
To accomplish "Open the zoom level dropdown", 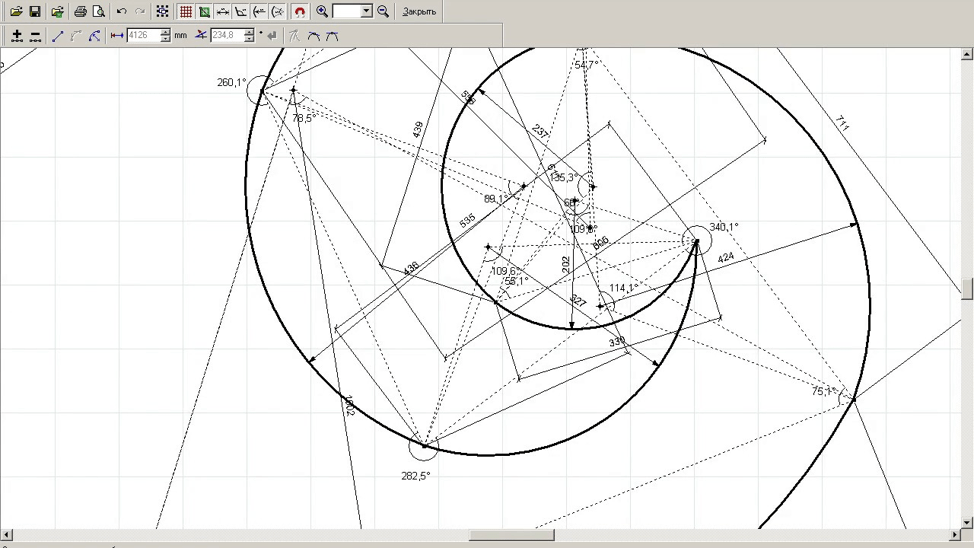I will (x=366, y=12).
